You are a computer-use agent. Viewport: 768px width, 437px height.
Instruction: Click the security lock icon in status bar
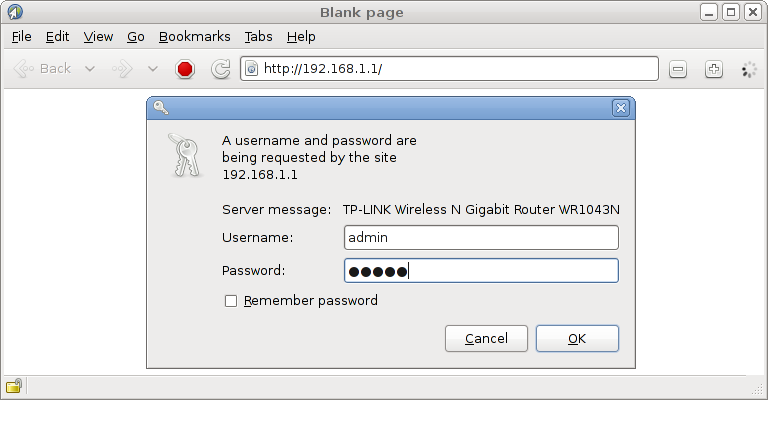(14, 386)
